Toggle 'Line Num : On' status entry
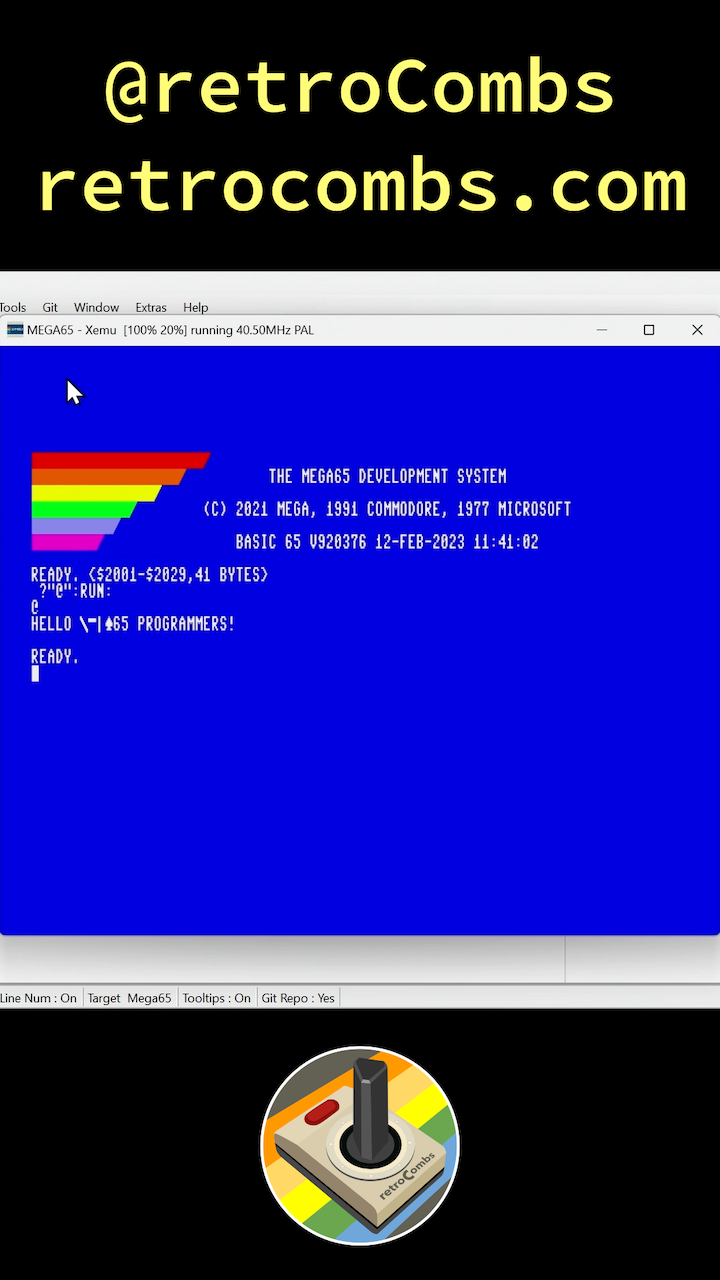720x1280 pixels. pos(39,998)
